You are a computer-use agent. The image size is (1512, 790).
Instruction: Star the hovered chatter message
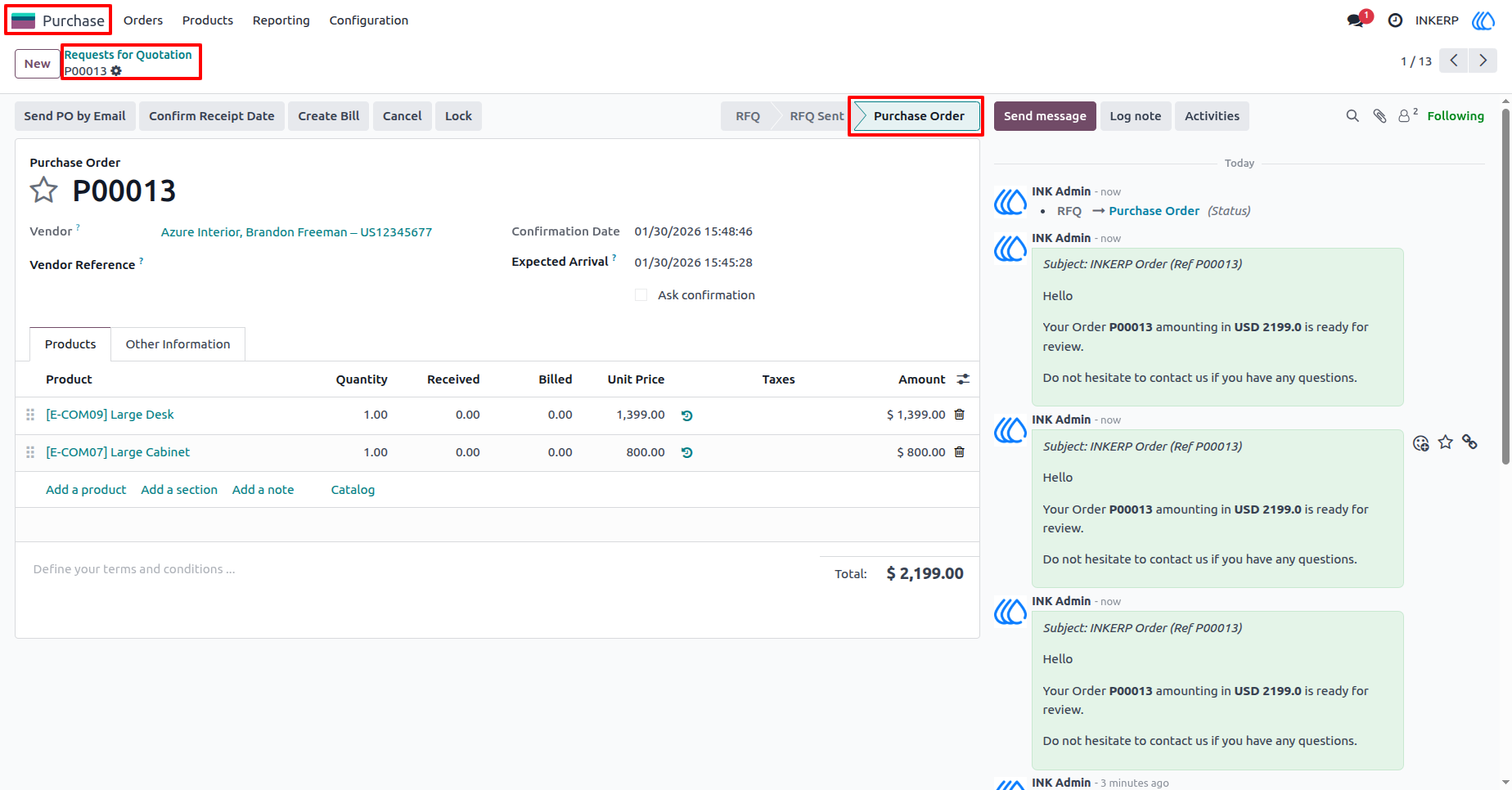pyautogui.click(x=1446, y=442)
